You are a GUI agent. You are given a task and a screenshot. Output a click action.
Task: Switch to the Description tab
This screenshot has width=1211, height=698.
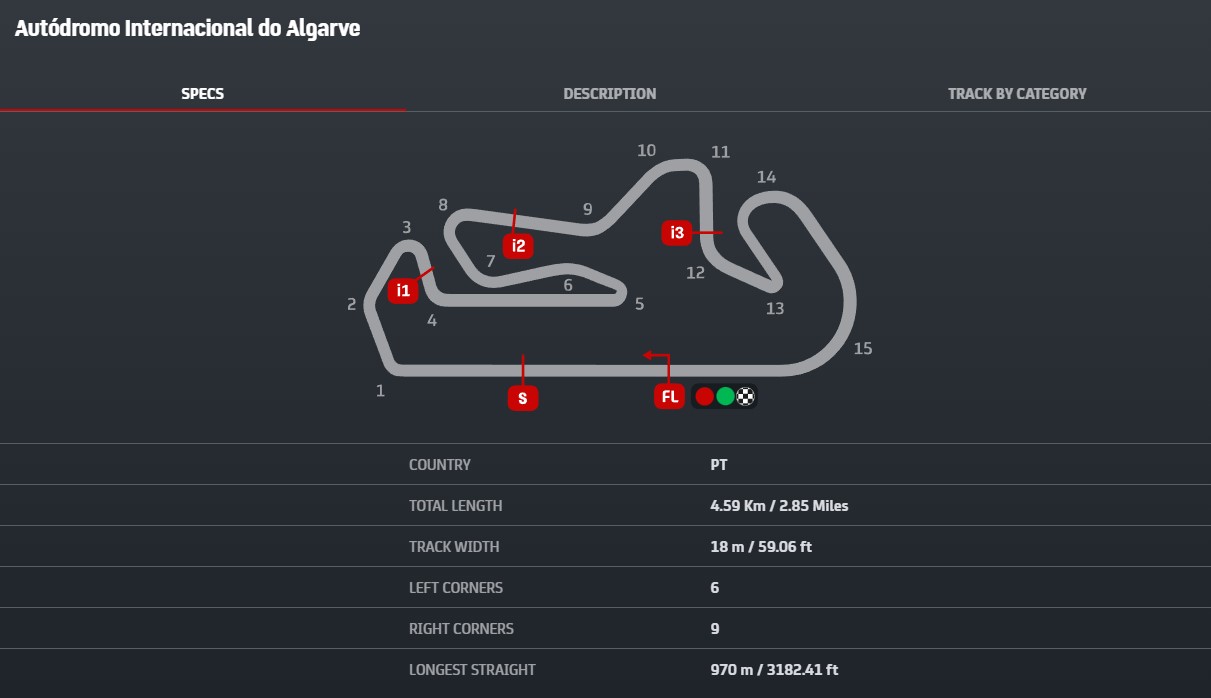click(x=610, y=93)
